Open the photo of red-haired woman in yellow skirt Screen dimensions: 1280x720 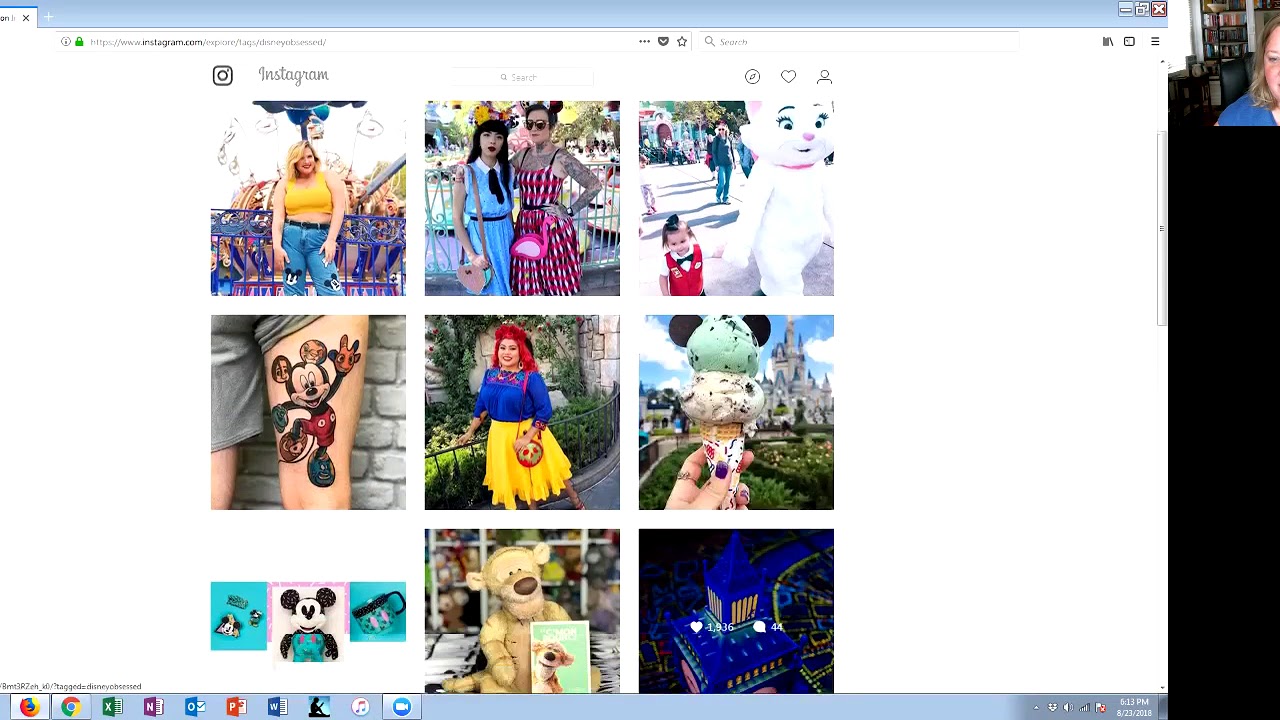[x=522, y=412]
